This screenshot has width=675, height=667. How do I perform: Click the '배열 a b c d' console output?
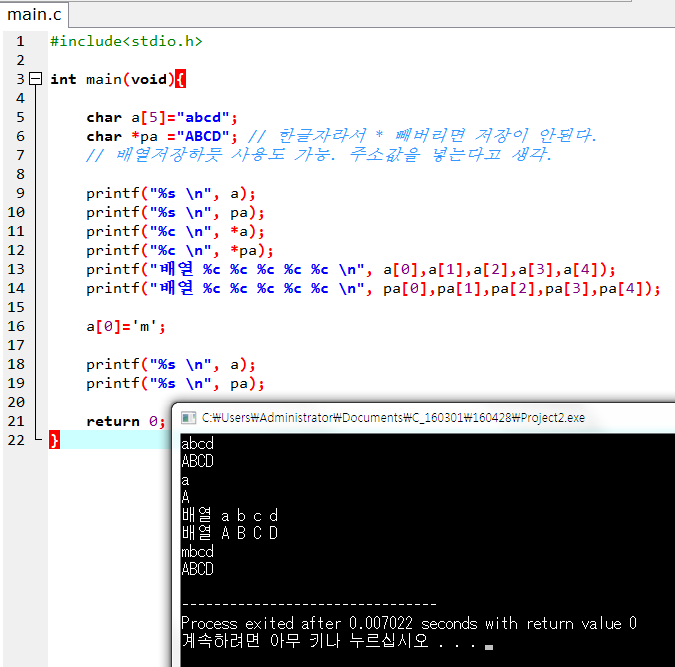[230, 515]
